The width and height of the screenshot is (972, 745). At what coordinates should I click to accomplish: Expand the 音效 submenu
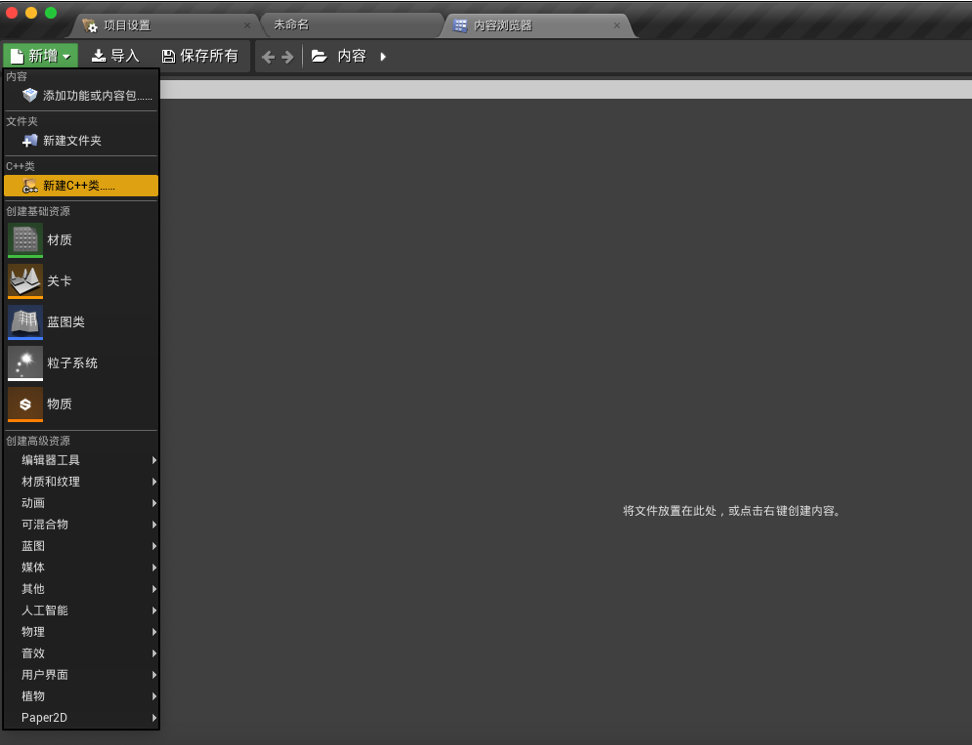click(81, 653)
